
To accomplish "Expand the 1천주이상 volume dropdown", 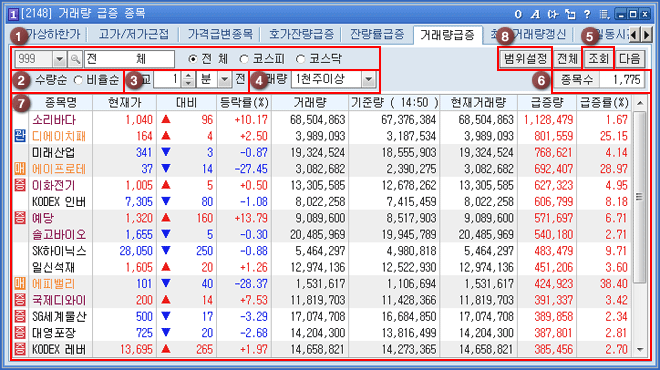I will pyautogui.click(x=368, y=79).
